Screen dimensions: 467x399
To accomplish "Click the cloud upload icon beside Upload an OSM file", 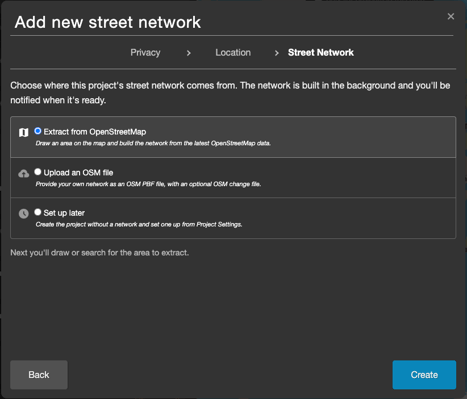I will click(23, 173).
